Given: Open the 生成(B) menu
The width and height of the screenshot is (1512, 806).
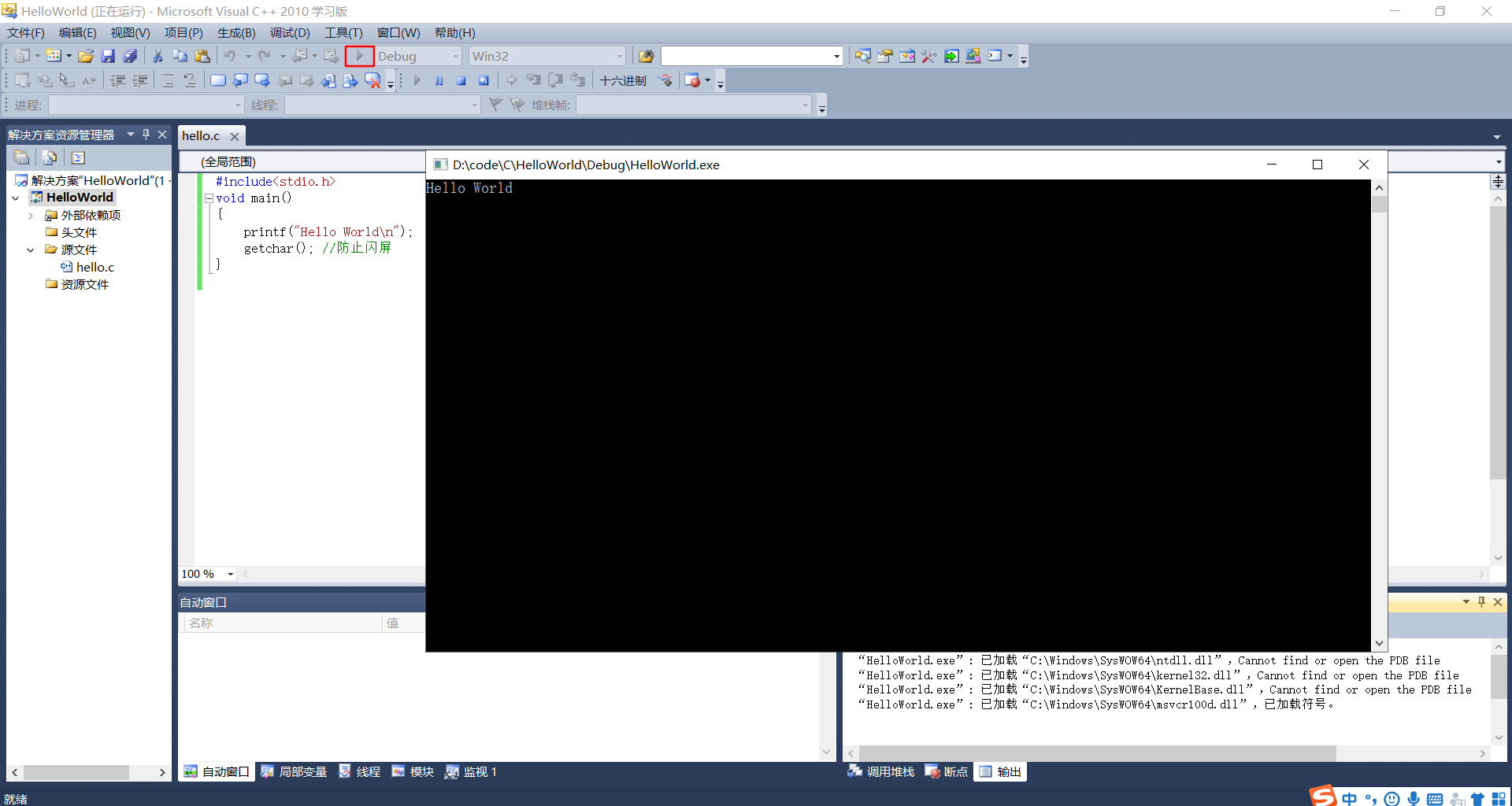Looking at the screenshot, I should tap(236, 32).
